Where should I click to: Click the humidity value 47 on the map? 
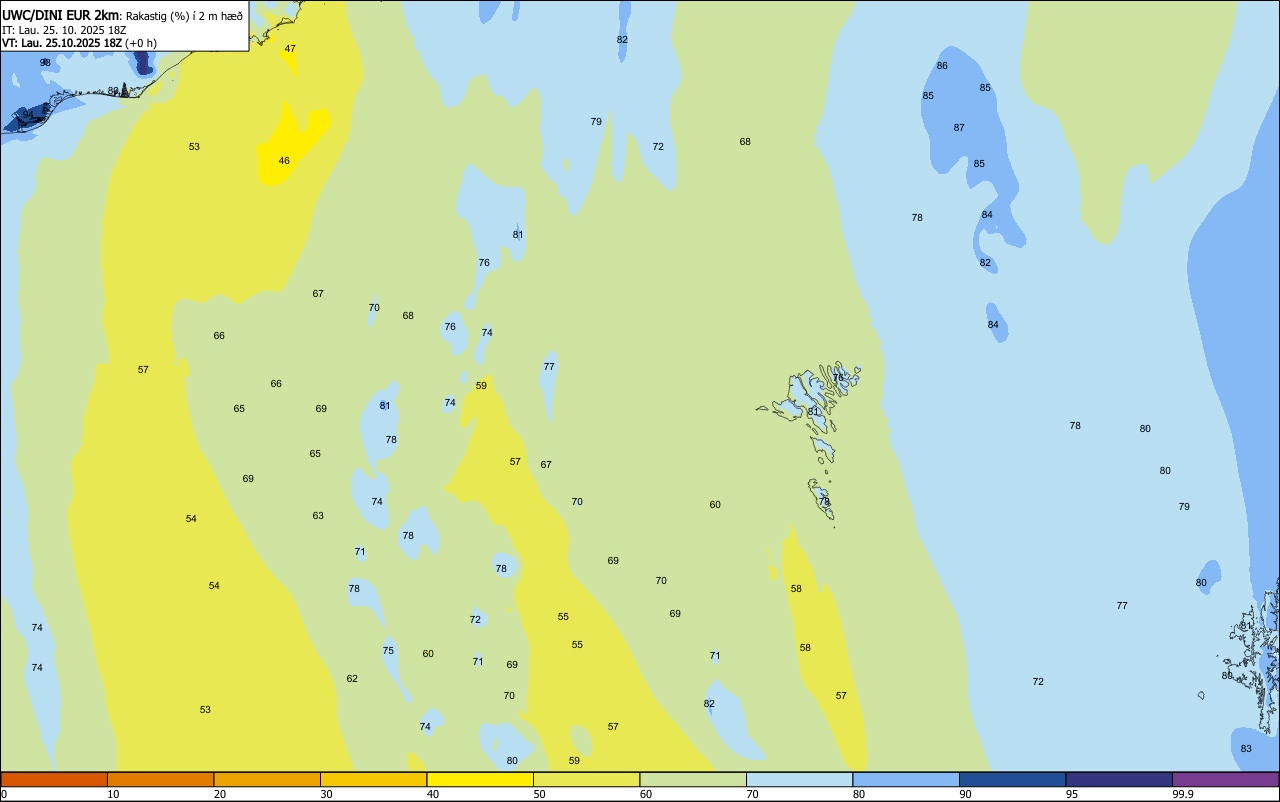(290, 49)
